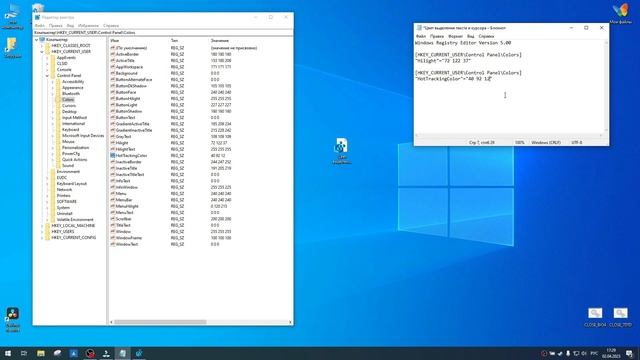Open the File menu in Registry Editor
Image resolution: width=640 pixels, height=360 pixels.
40,25
